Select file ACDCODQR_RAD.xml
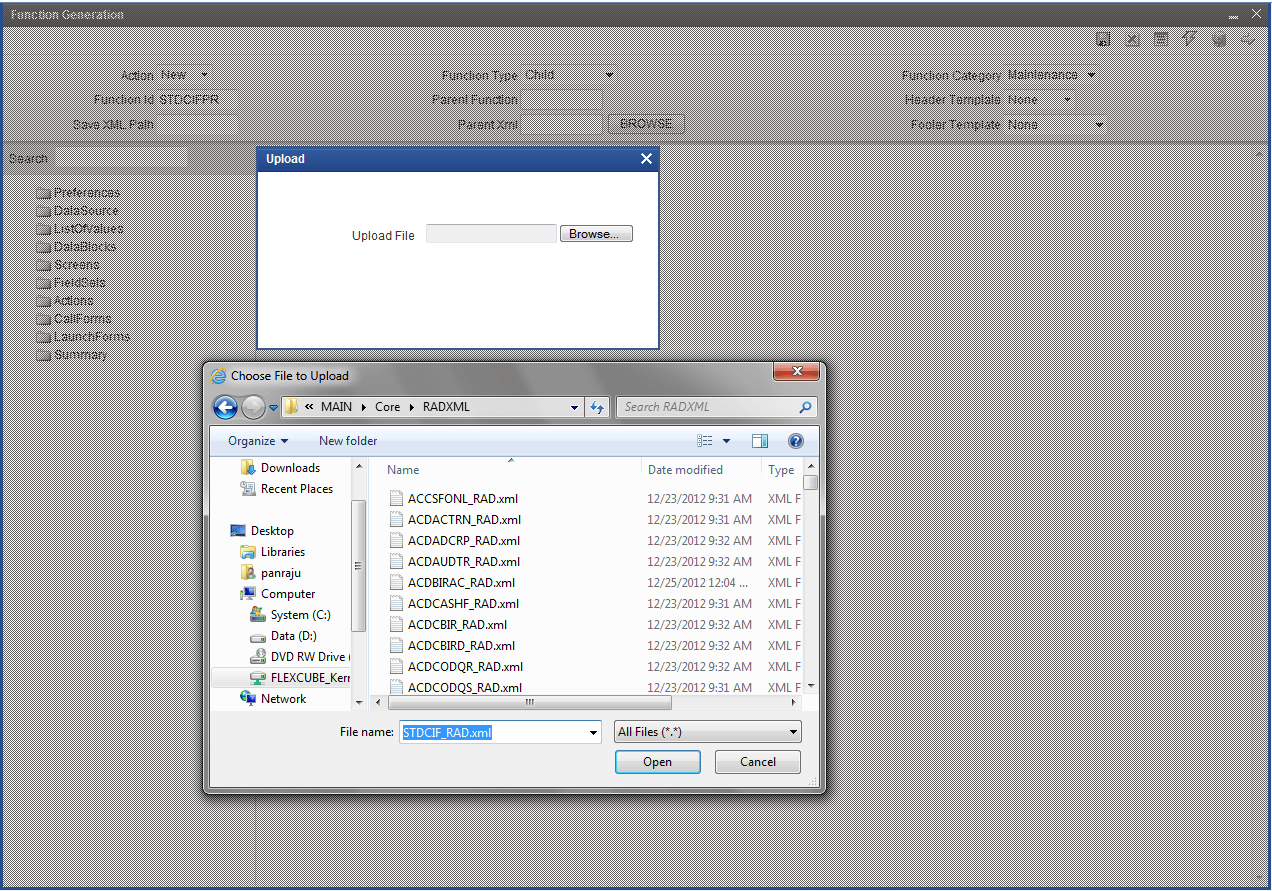The height and width of the screenshot is (891, 1272). [465, 667]
